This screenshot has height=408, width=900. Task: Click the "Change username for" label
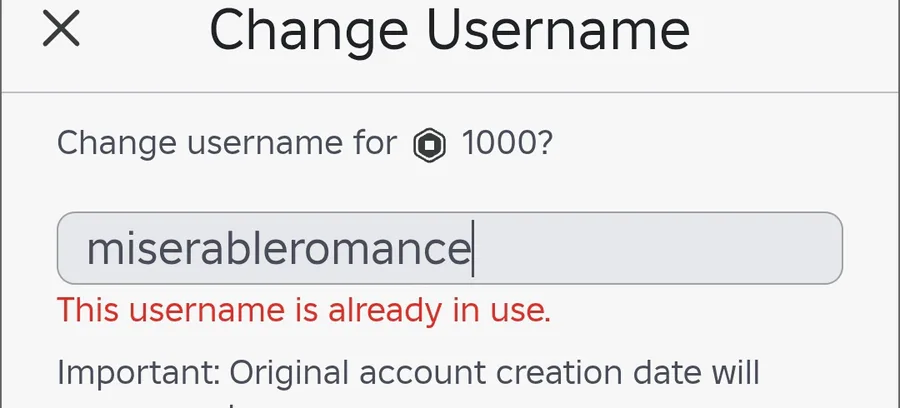click(x=226, y=144)
